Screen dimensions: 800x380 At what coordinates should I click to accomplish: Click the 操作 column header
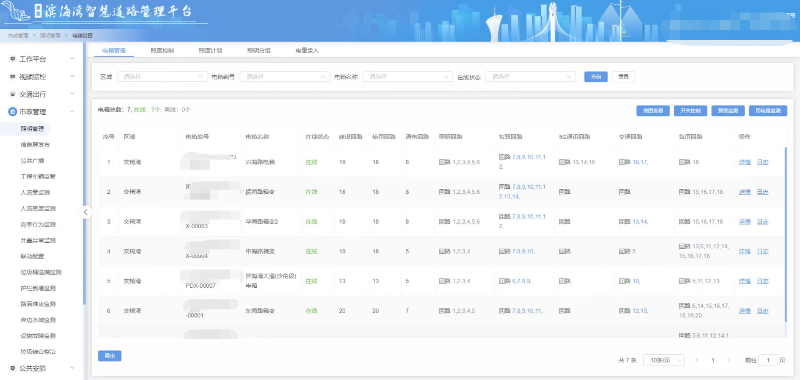(744, 137)
